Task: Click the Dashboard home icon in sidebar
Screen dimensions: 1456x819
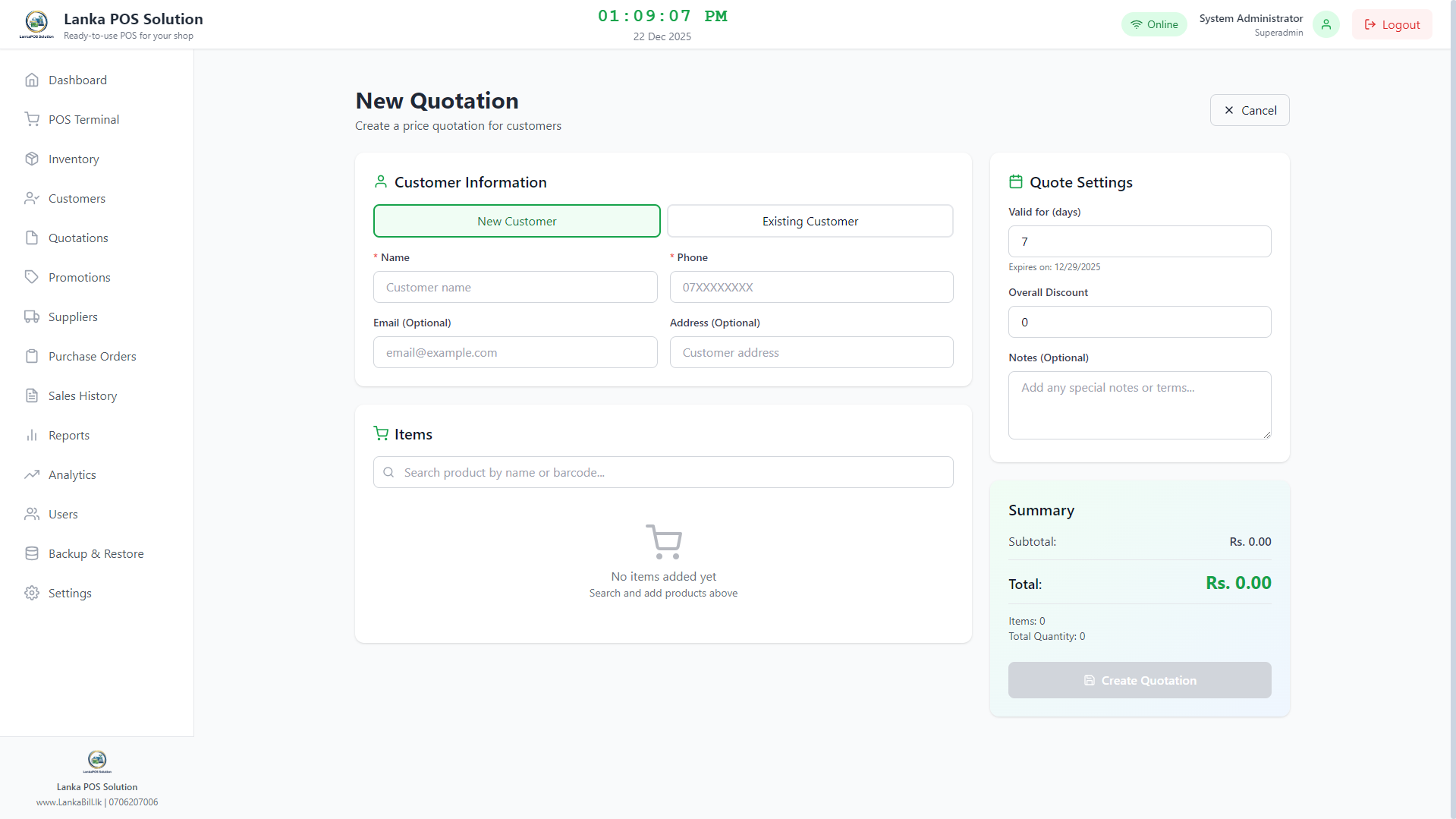Action: coord(32,80)
